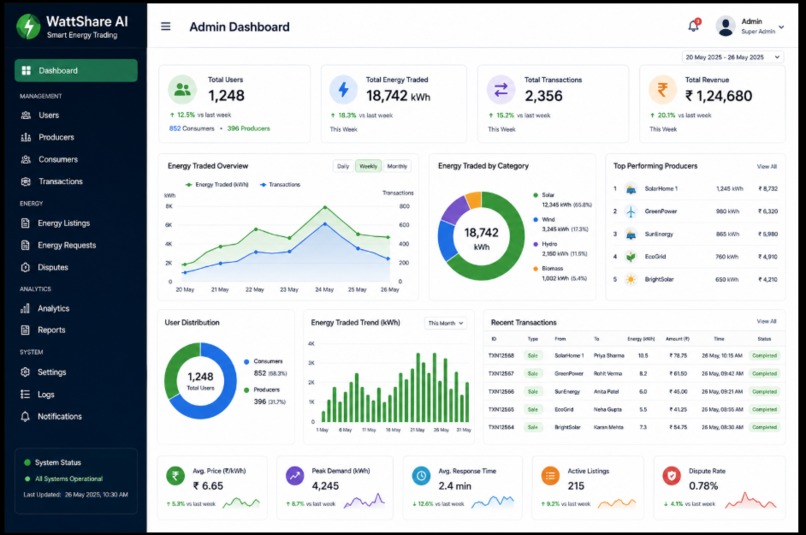
Task: Click View All in Recent Transactions
Action: click(x=766, y=321)
